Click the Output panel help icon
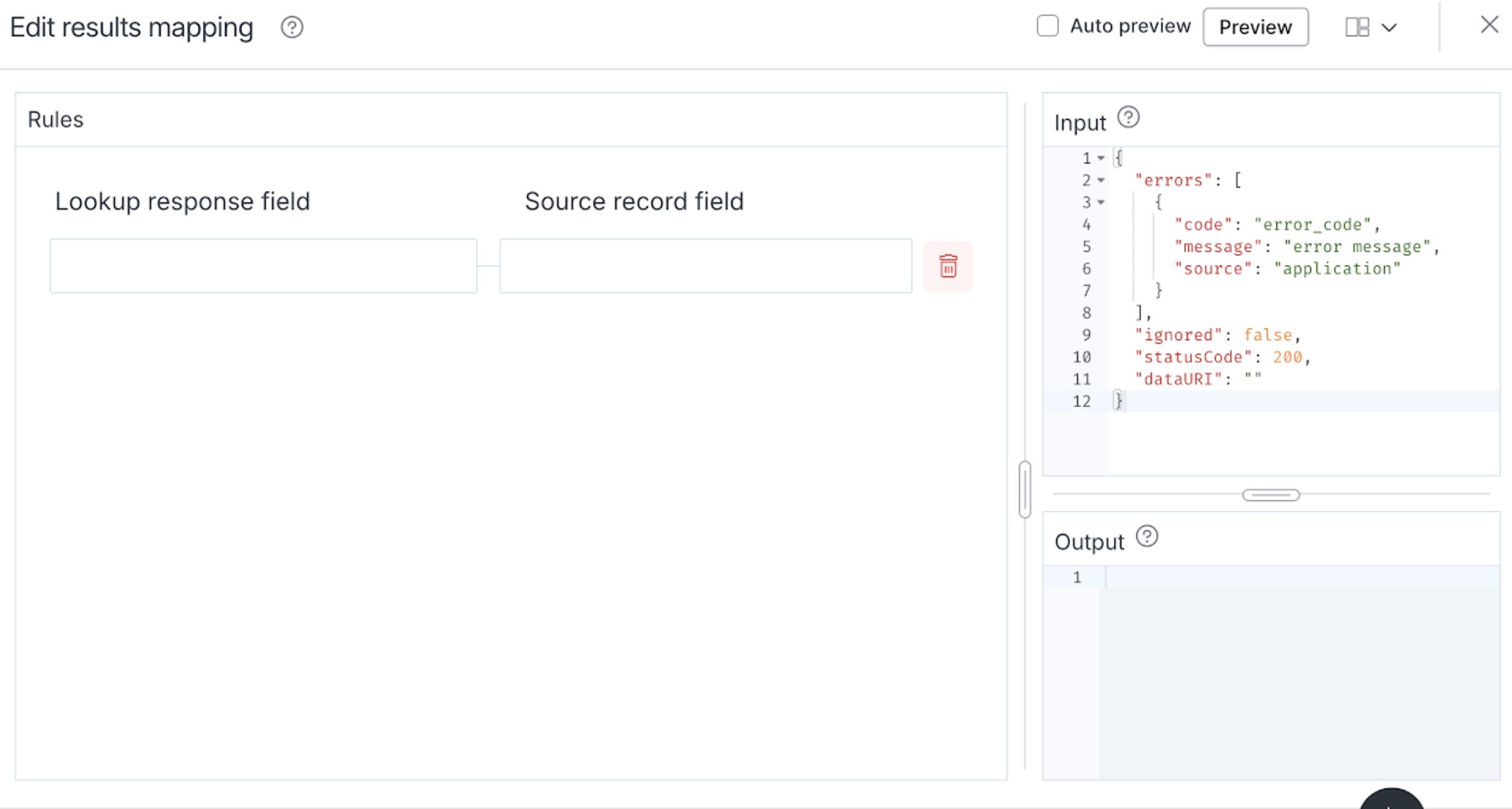 [x=1147, y=536]
